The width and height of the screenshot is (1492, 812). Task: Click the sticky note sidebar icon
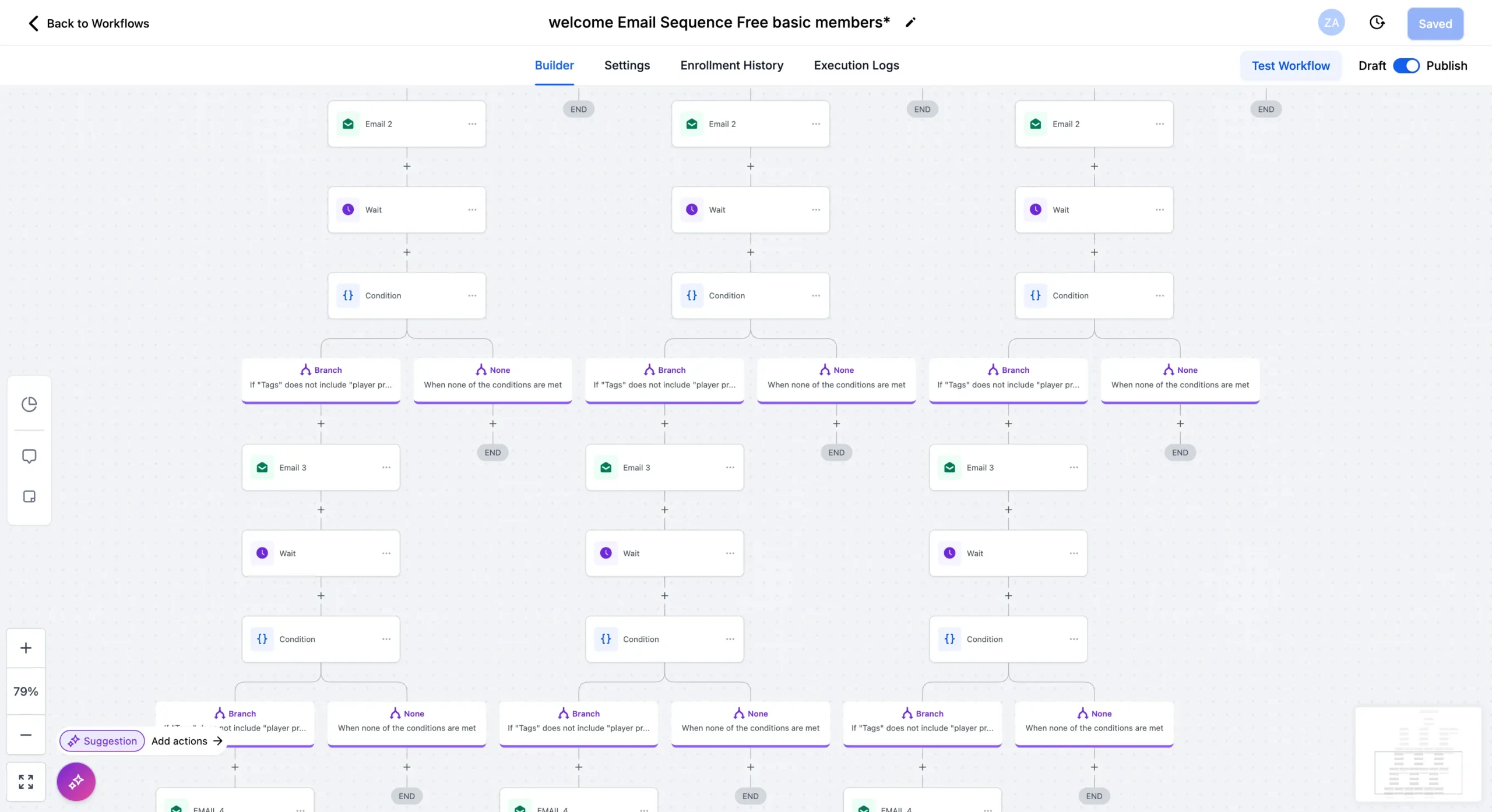(29, 496)
